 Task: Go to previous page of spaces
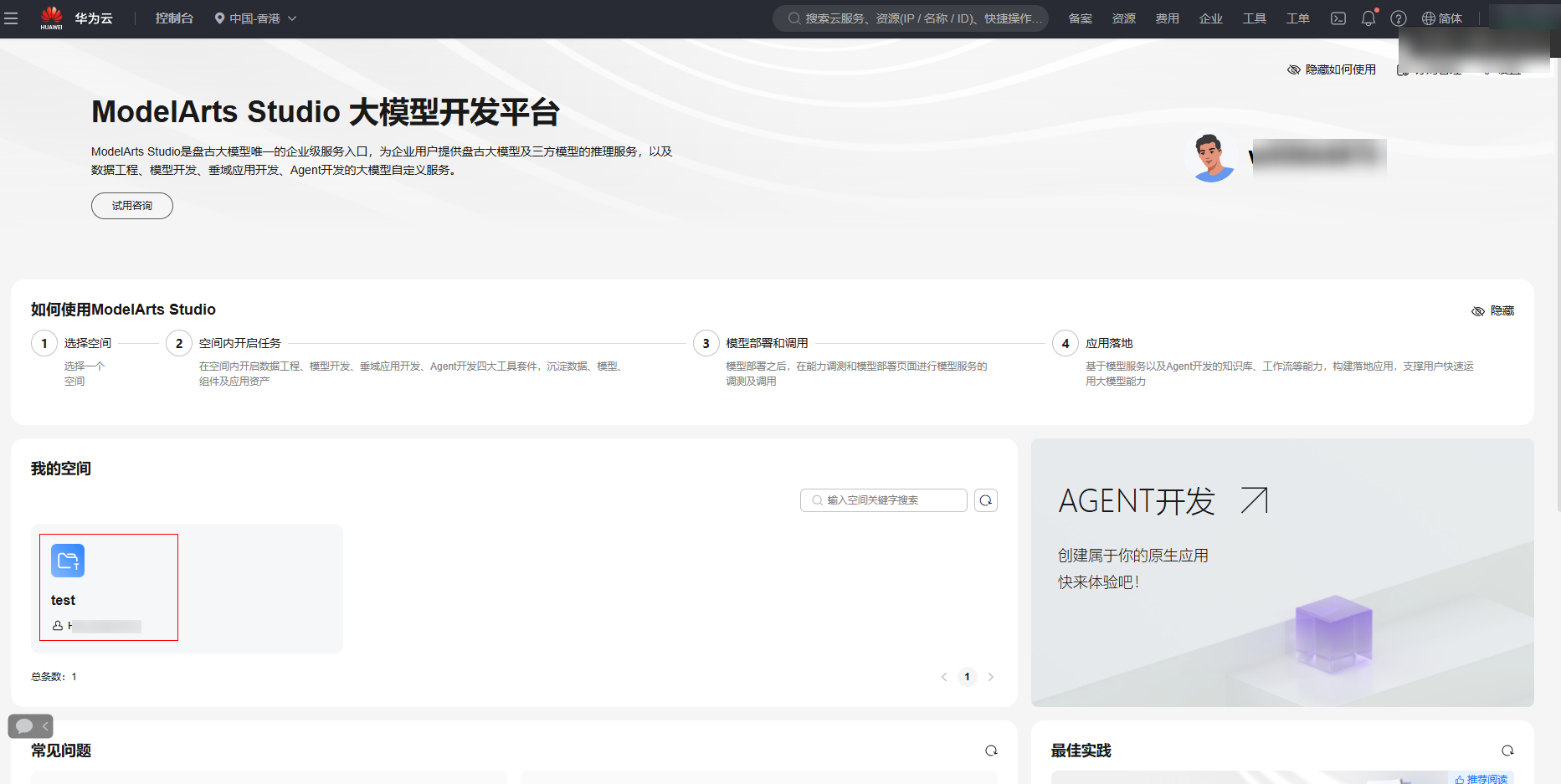pos(944,677)
